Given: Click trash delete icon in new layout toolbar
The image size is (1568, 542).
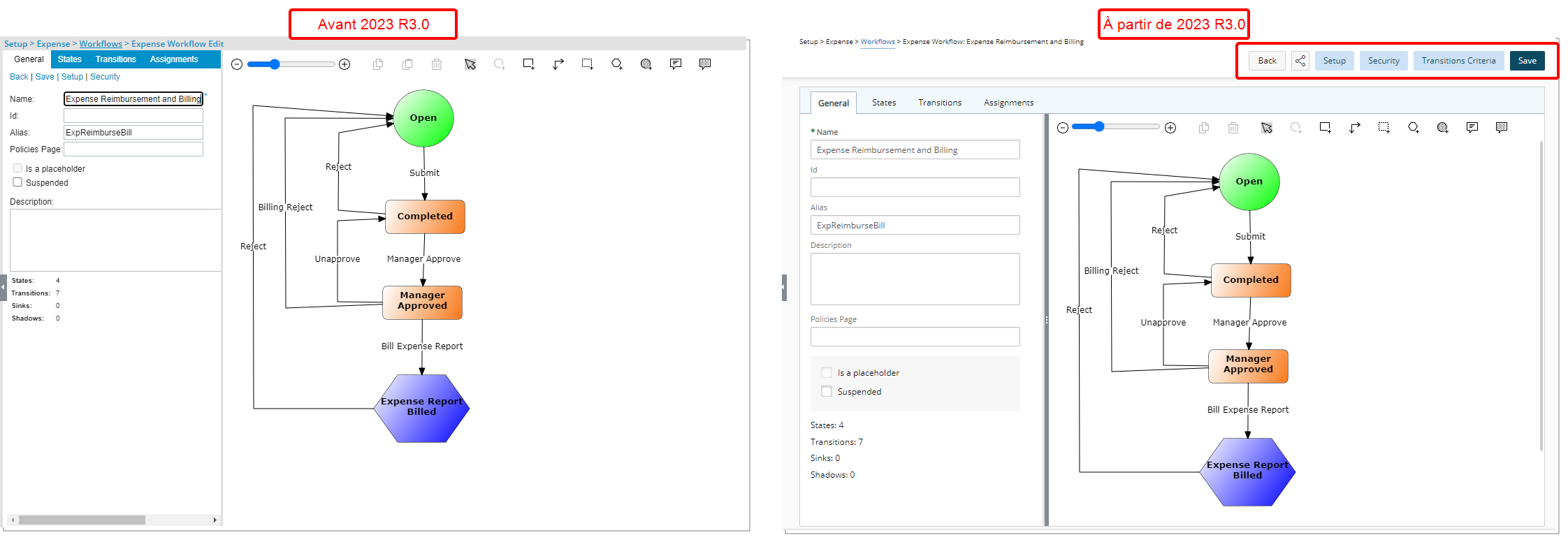Looking at the screenshot, I should [x=1233, y=128].
